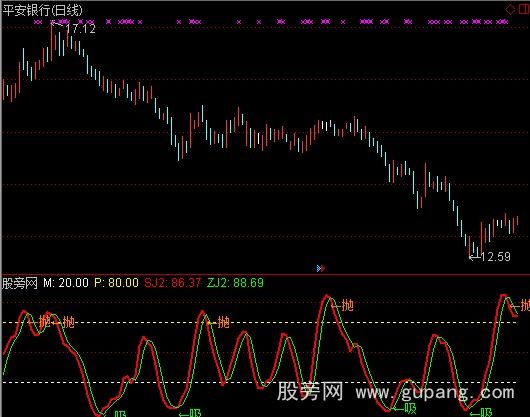Screen dimensions: 530x417
Task: Click the SJ2: 86.37 indicator value
Action: pyautogui.click(x=173, y=283)
